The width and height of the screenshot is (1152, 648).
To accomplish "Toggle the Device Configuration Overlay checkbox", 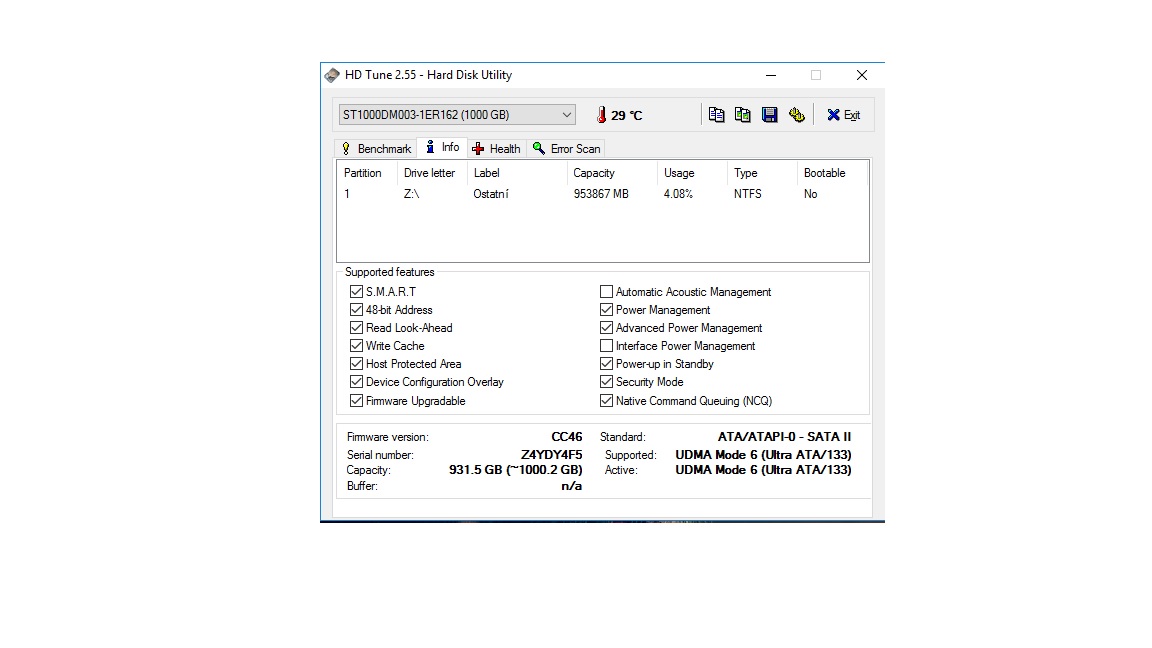I will [x=356, y=382].
